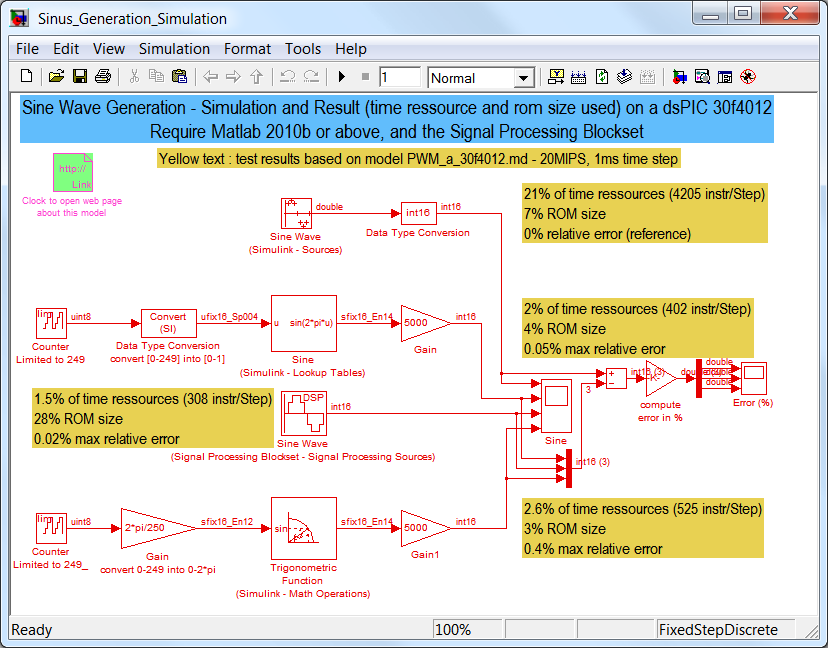Click the 100% zoom status field
The height and width of the screenshot is (648, 828).
[467, 630]
